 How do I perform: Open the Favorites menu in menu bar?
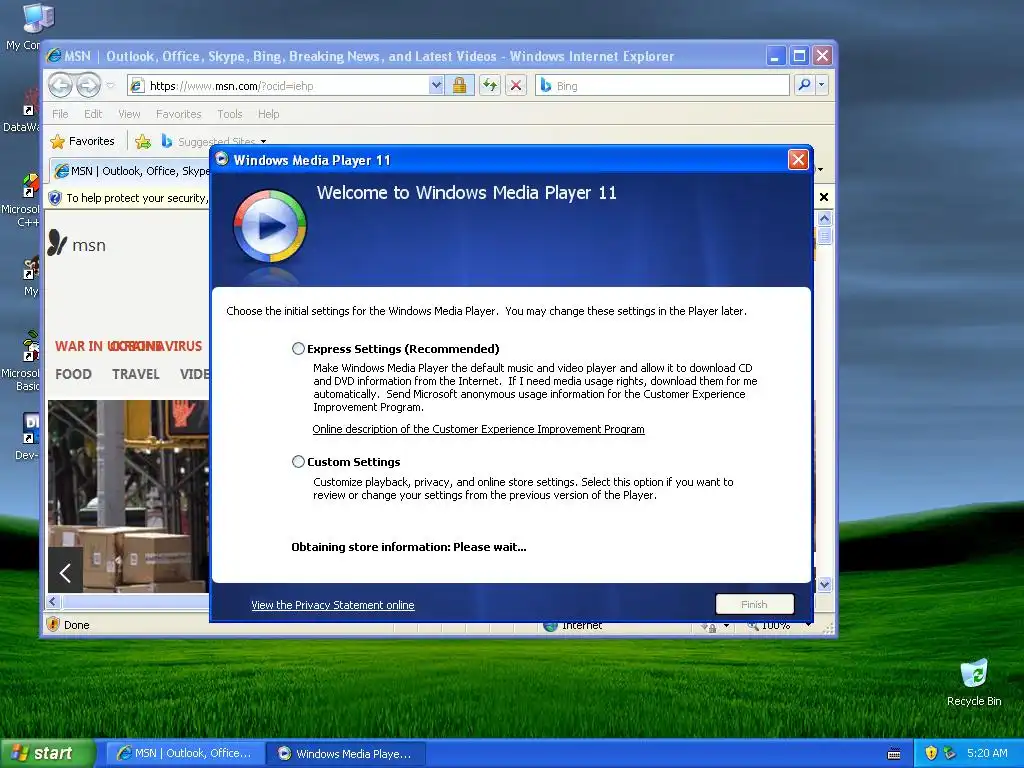[x=178, y=114]
